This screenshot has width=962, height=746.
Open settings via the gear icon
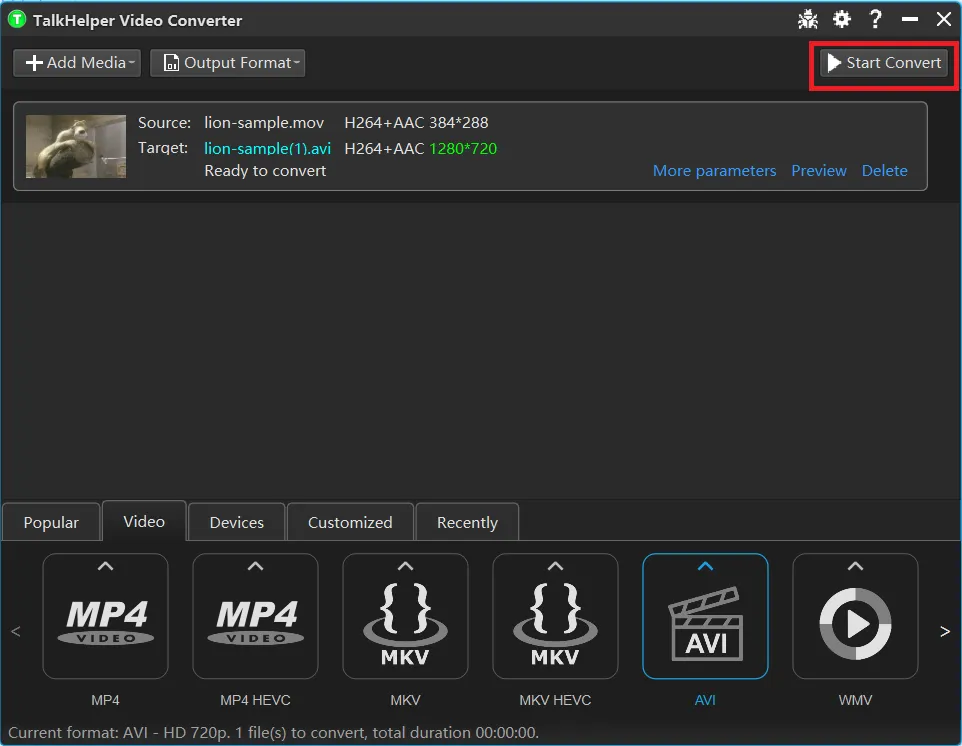pyautogui.click(x=842, y=19)
